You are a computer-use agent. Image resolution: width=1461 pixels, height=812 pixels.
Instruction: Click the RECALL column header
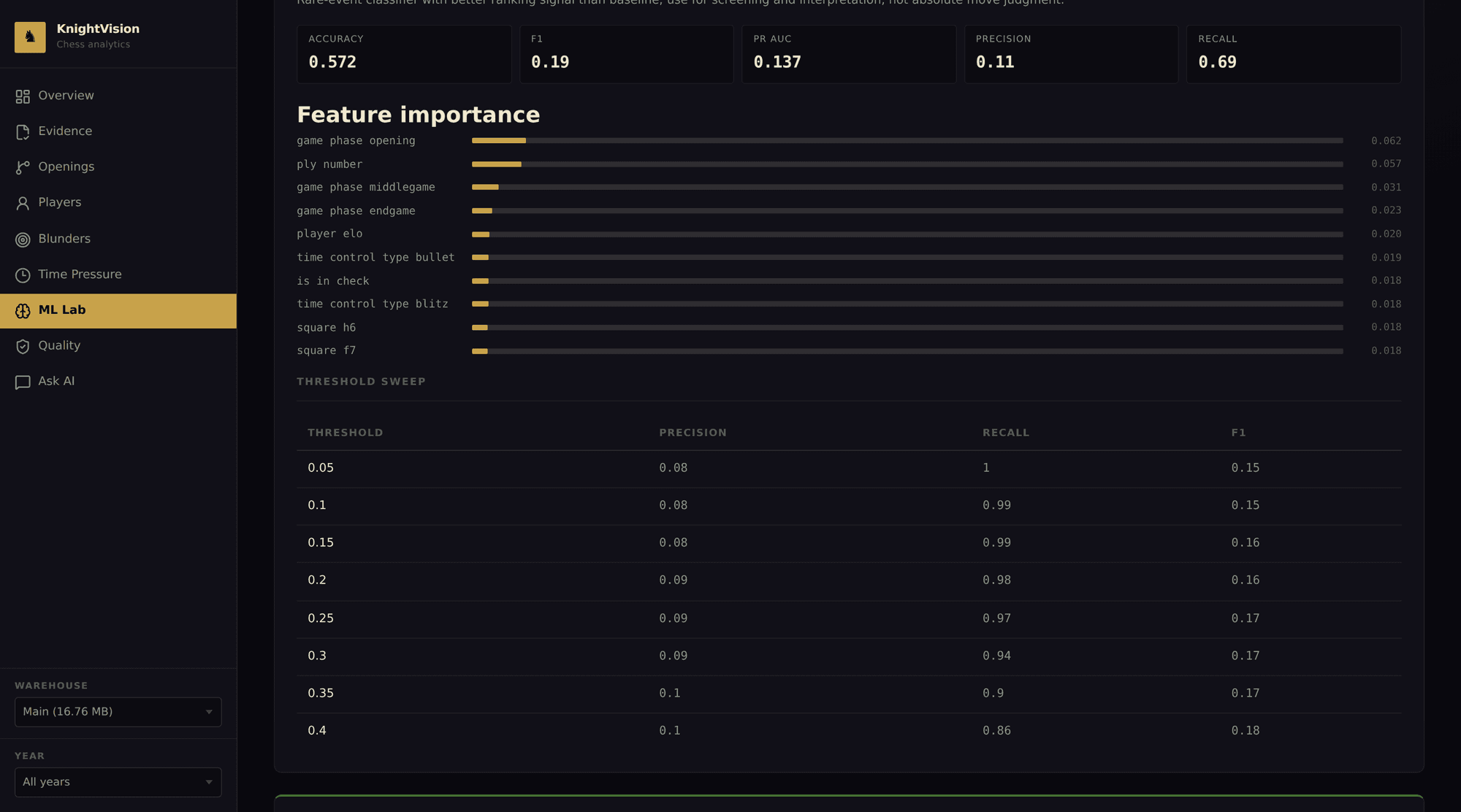[x=1006, y=433]
